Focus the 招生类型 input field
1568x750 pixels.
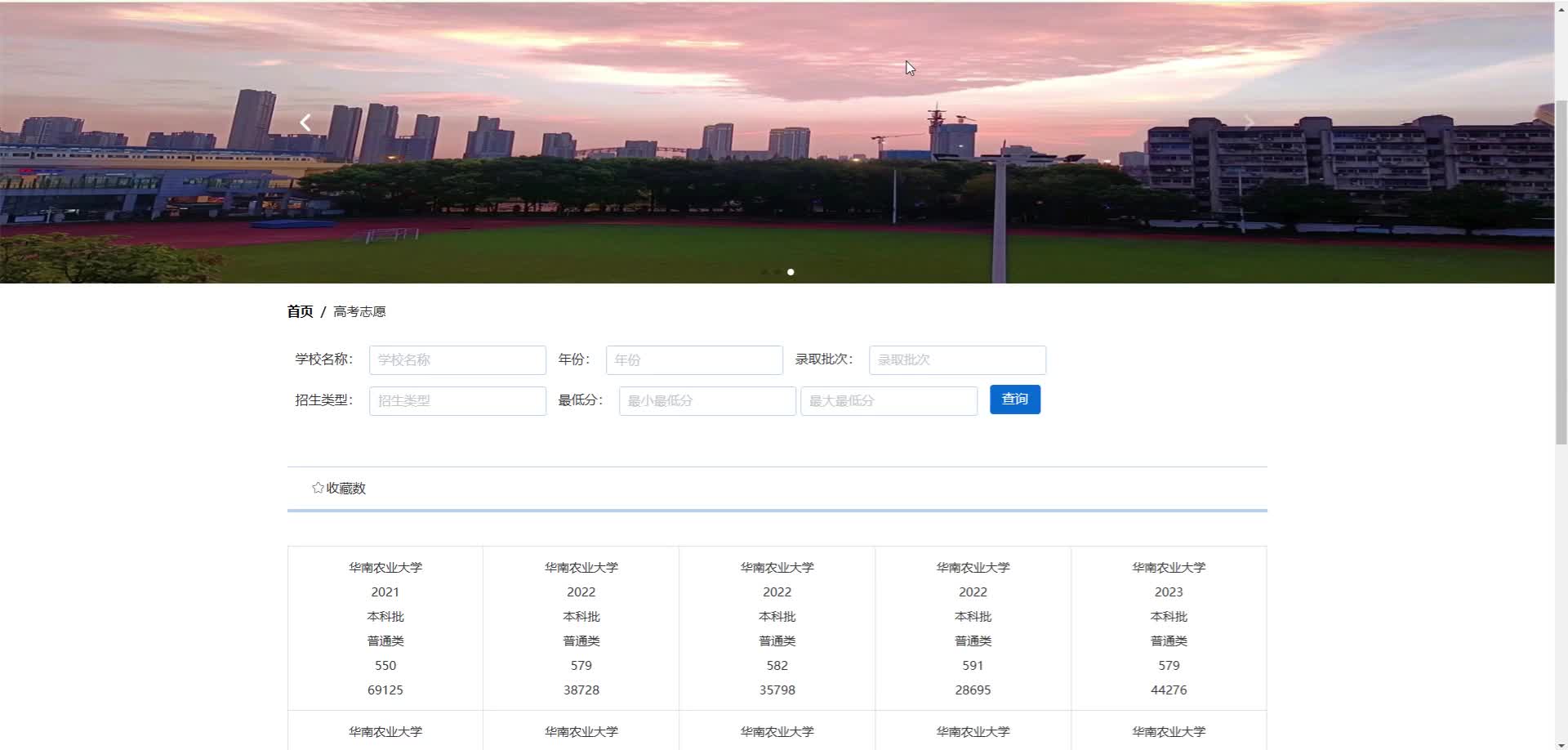pyautogui.click(x=457, y=400)
